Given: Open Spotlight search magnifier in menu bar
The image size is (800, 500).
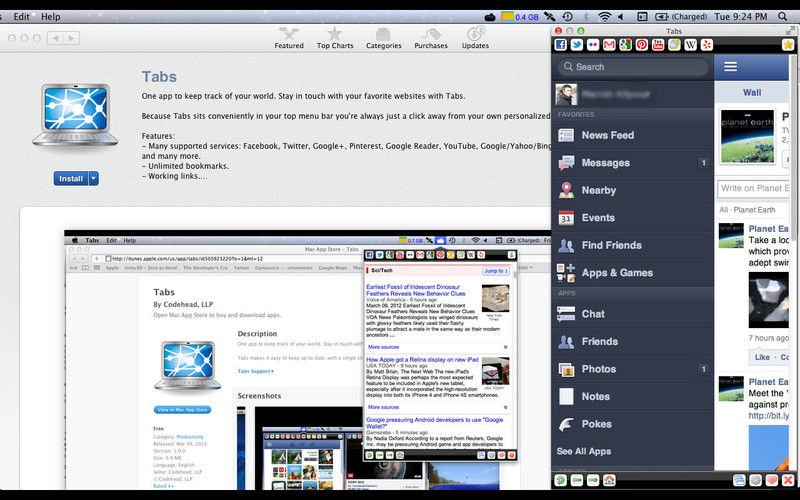Looking at the screenshot, I should (783, 17).
